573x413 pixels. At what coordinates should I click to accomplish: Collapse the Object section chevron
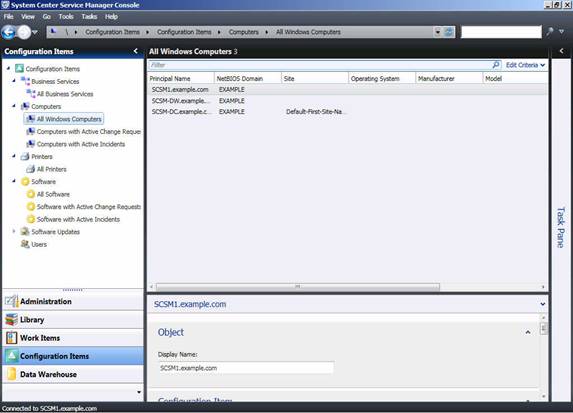pos(528,332)
